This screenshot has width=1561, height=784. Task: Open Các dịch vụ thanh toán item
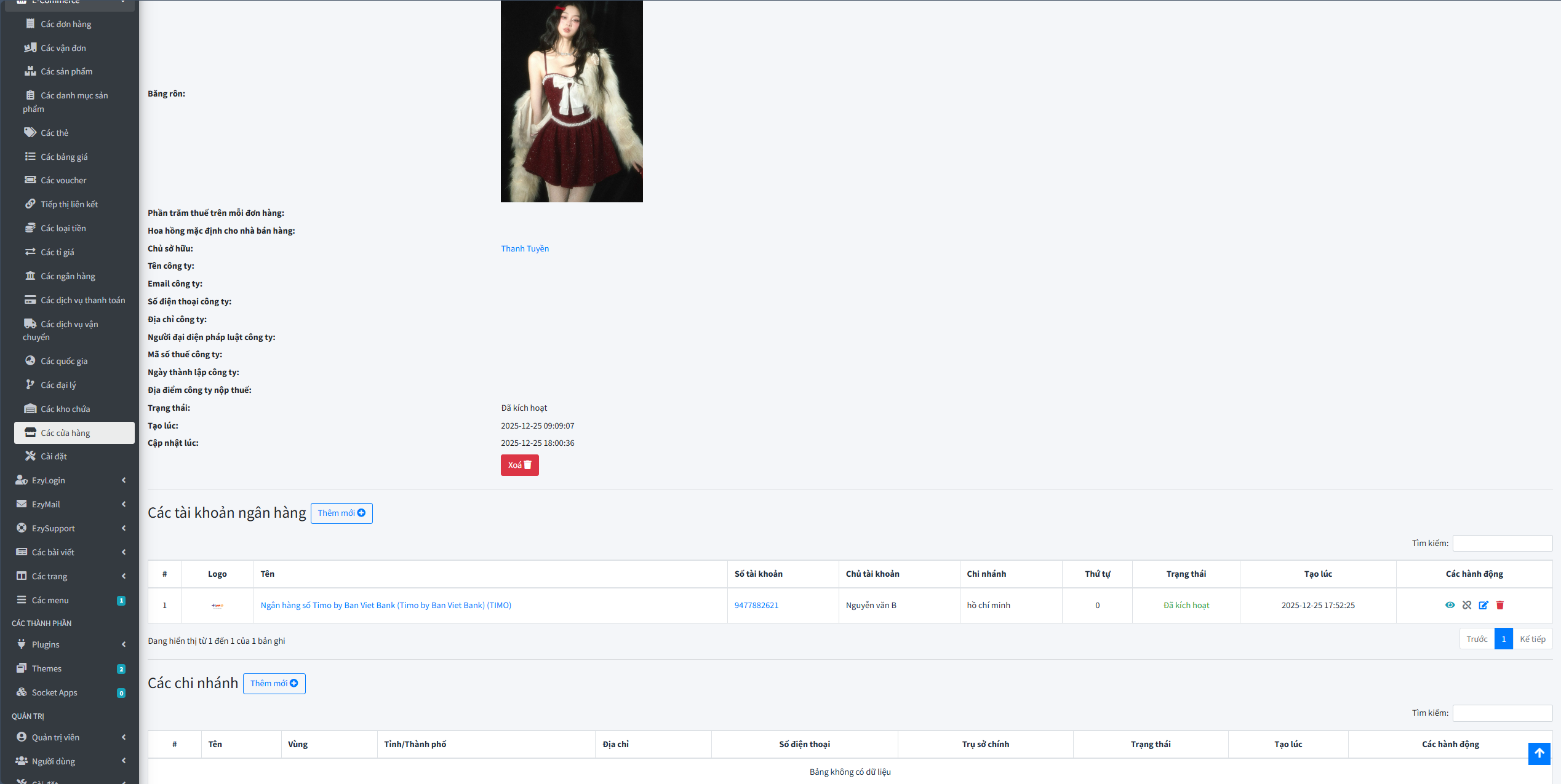82,300
